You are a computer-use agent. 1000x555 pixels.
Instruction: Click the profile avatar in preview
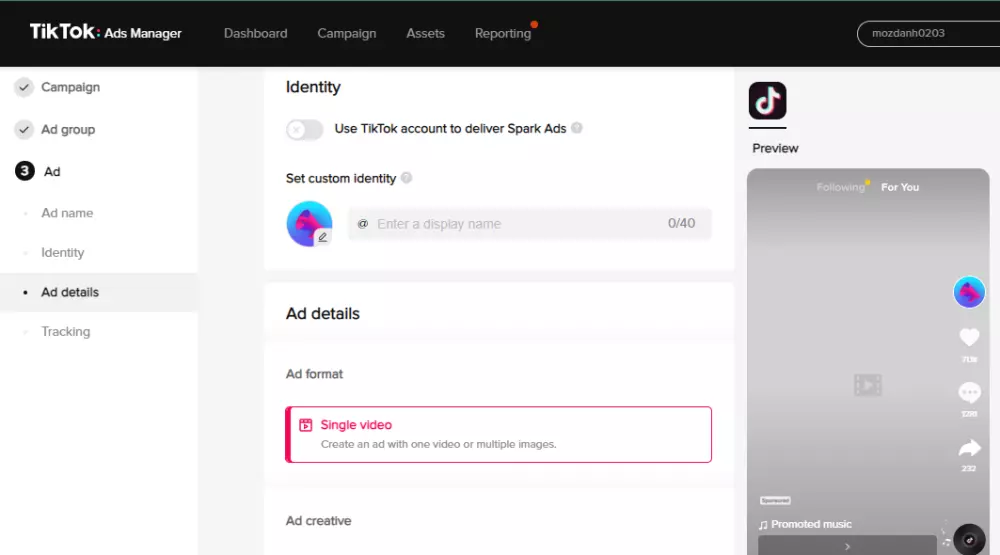pyautogui.click(x=969, y=292)
